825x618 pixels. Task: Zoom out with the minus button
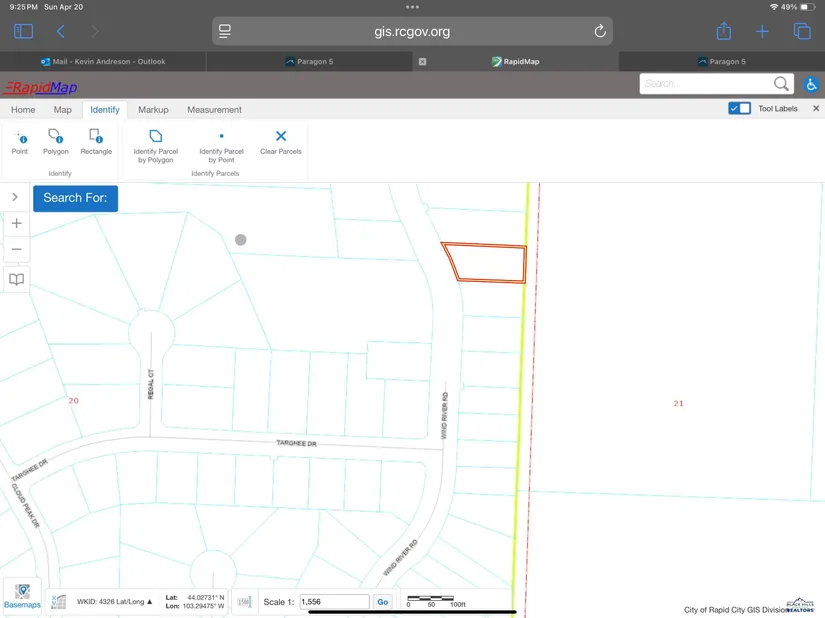(x=17, y=249)
